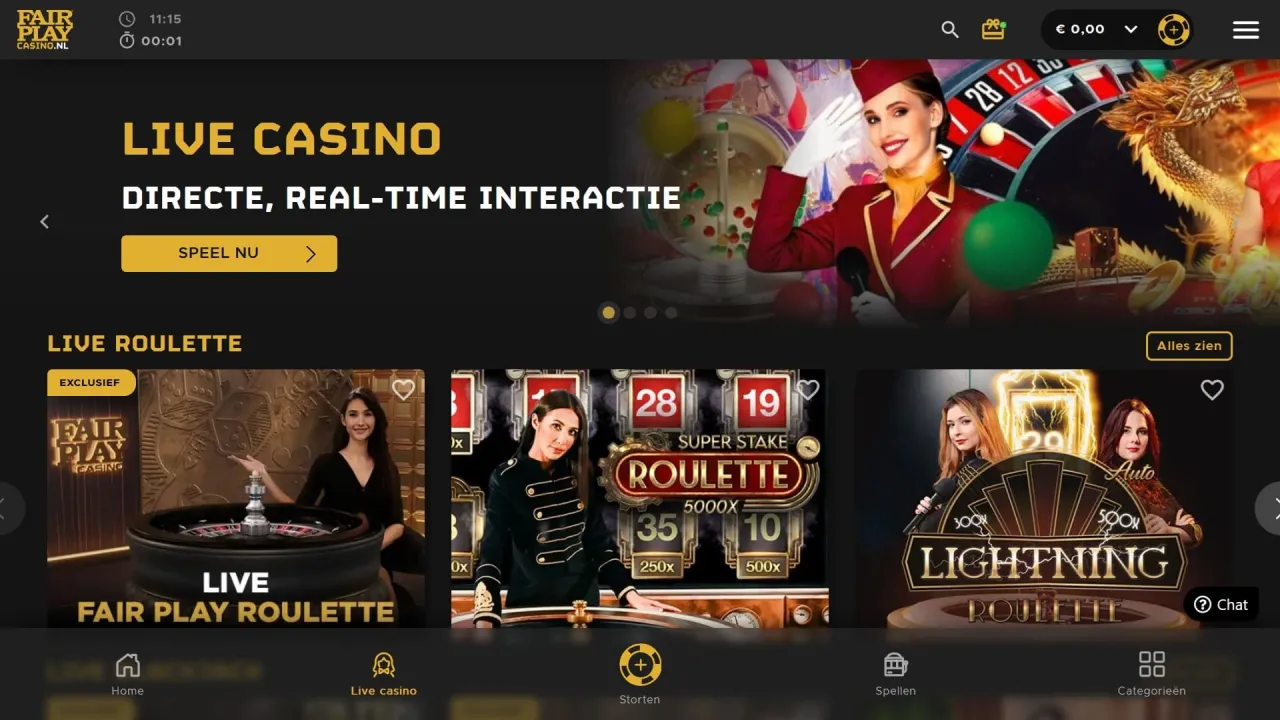Select the second banner carousel dot
This screenshot has height=720, width=1280.
pyautogui.click(x=629, y=313)
